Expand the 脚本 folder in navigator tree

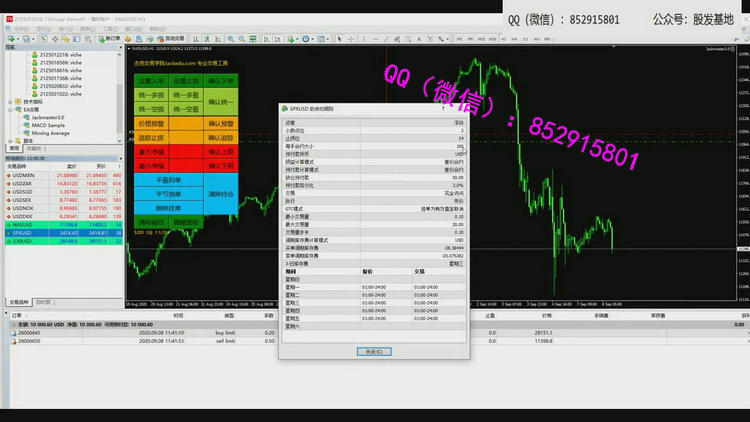11,141
